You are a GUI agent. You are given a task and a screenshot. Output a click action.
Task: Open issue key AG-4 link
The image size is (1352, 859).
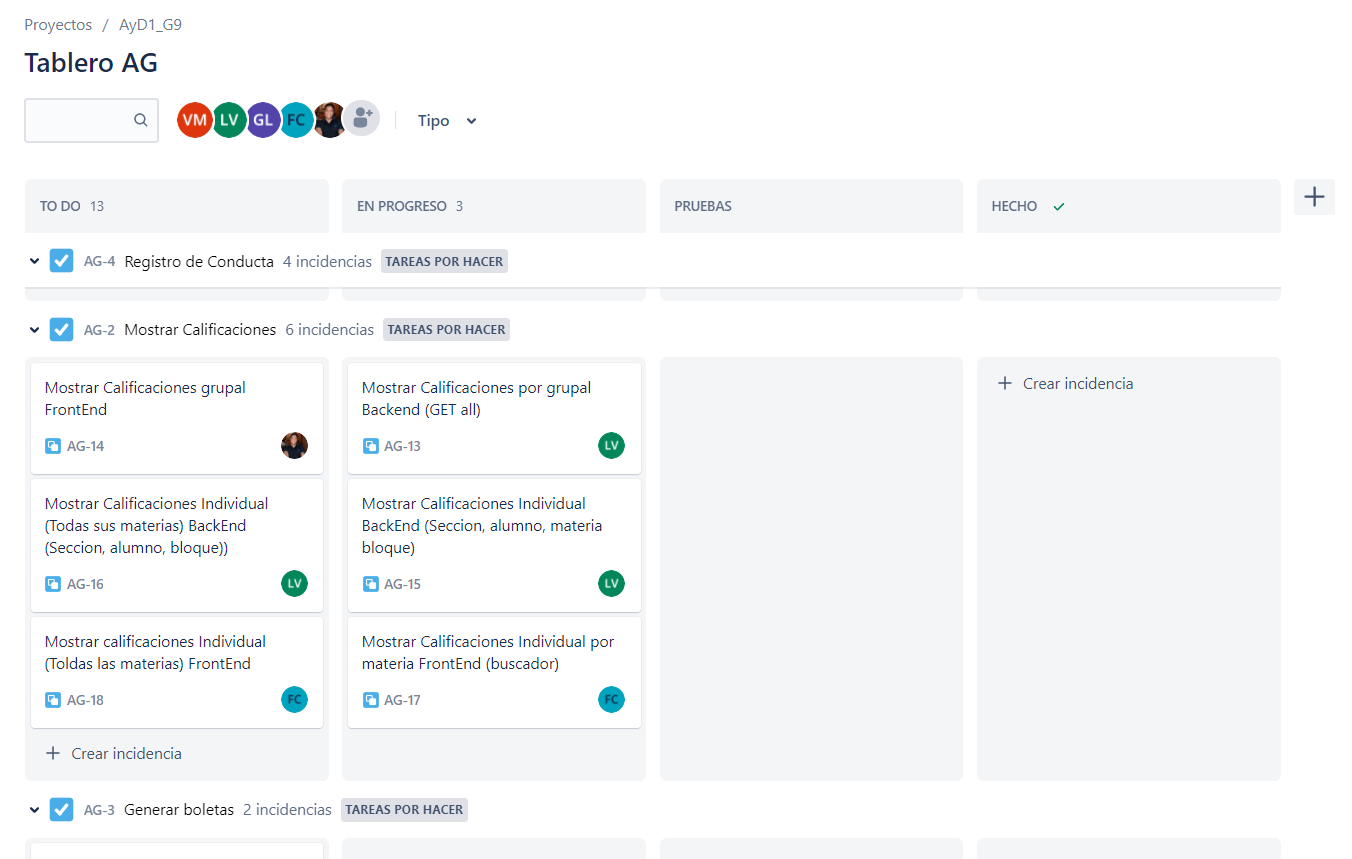coord(99,262)
